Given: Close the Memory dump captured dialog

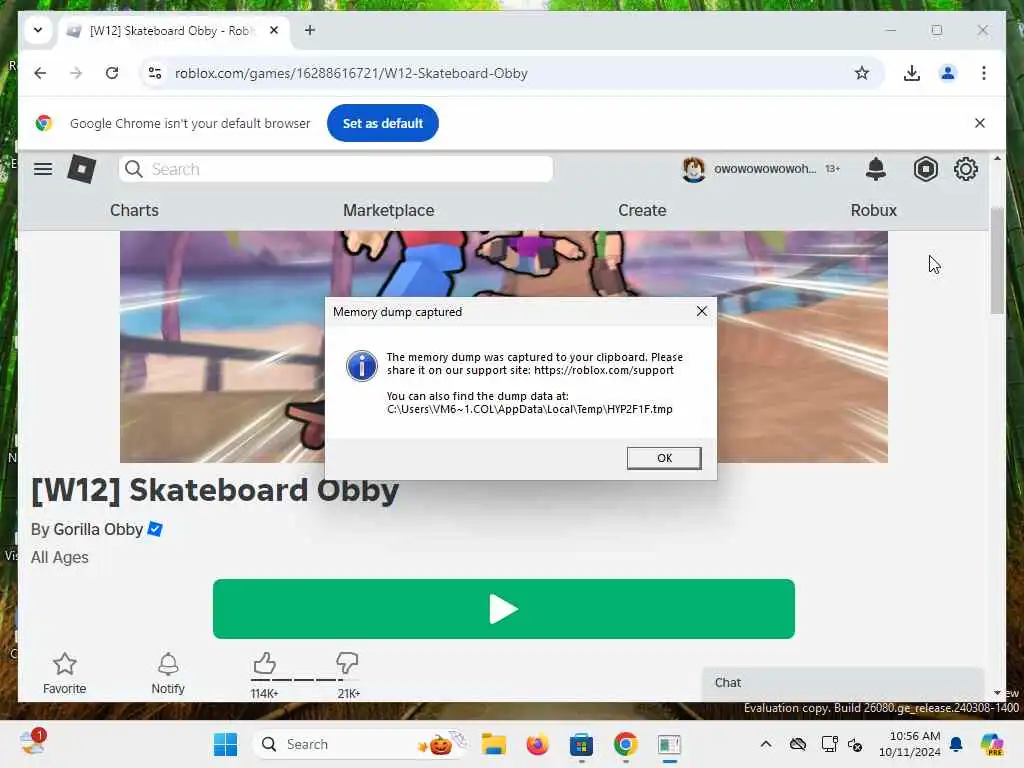Looking at the screenshot, I should (701, 312).
